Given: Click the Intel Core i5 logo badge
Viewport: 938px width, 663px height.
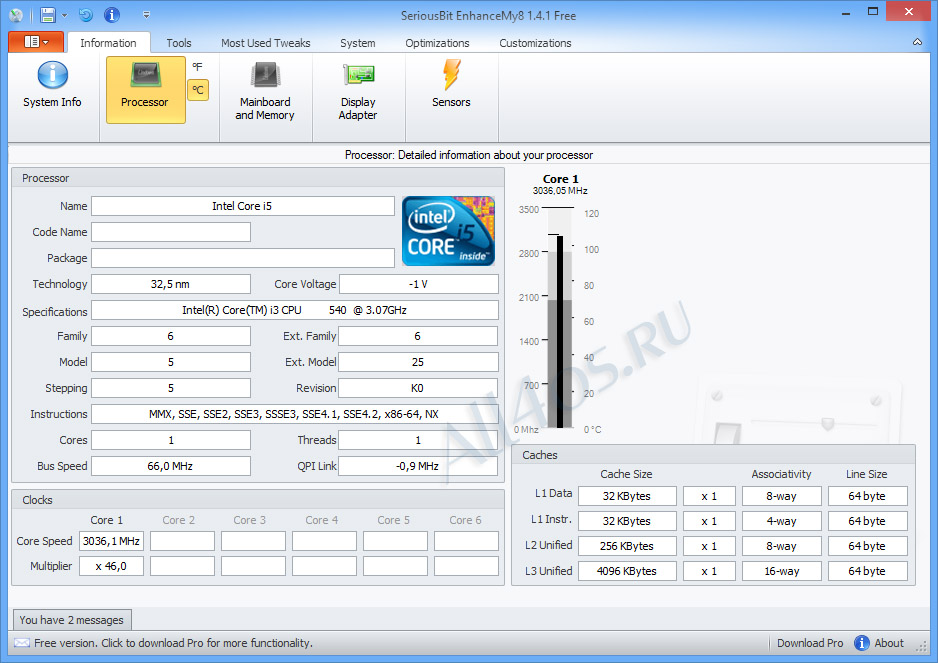Looking at the screenshot, I should point(449,231).
